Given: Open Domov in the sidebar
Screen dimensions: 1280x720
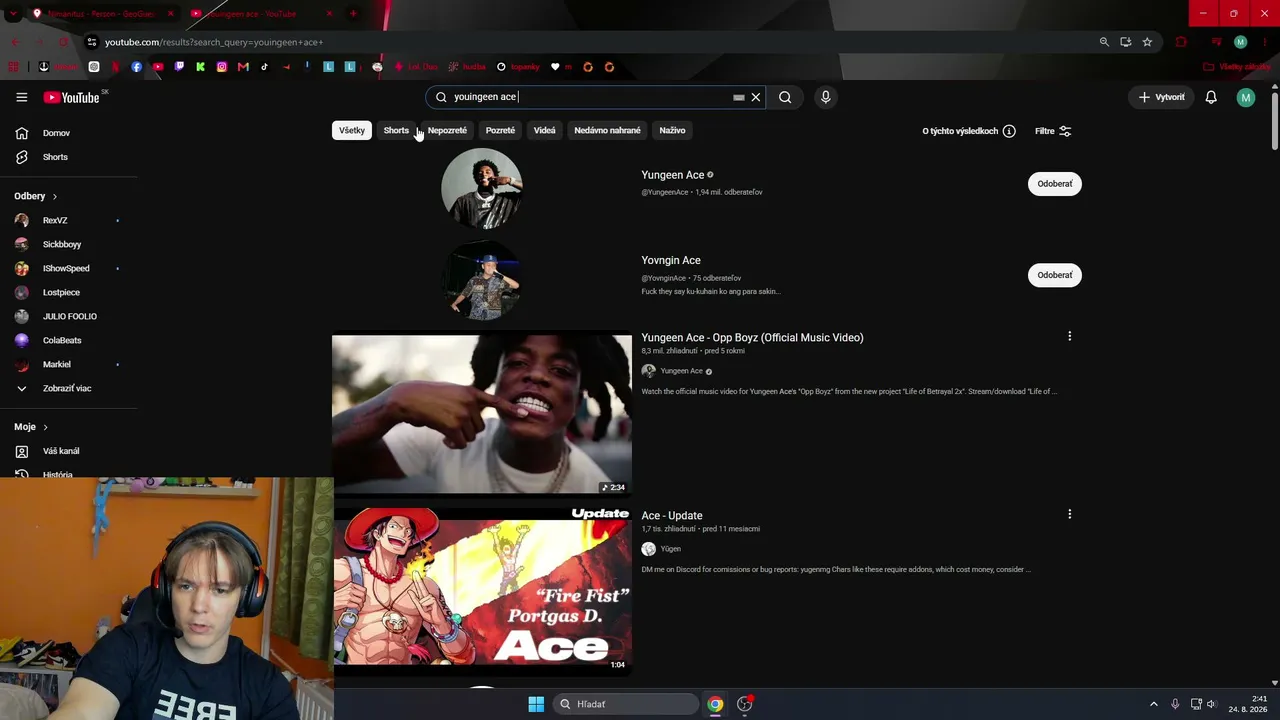Looking at the screenshot, I should [x=56, y=133].
